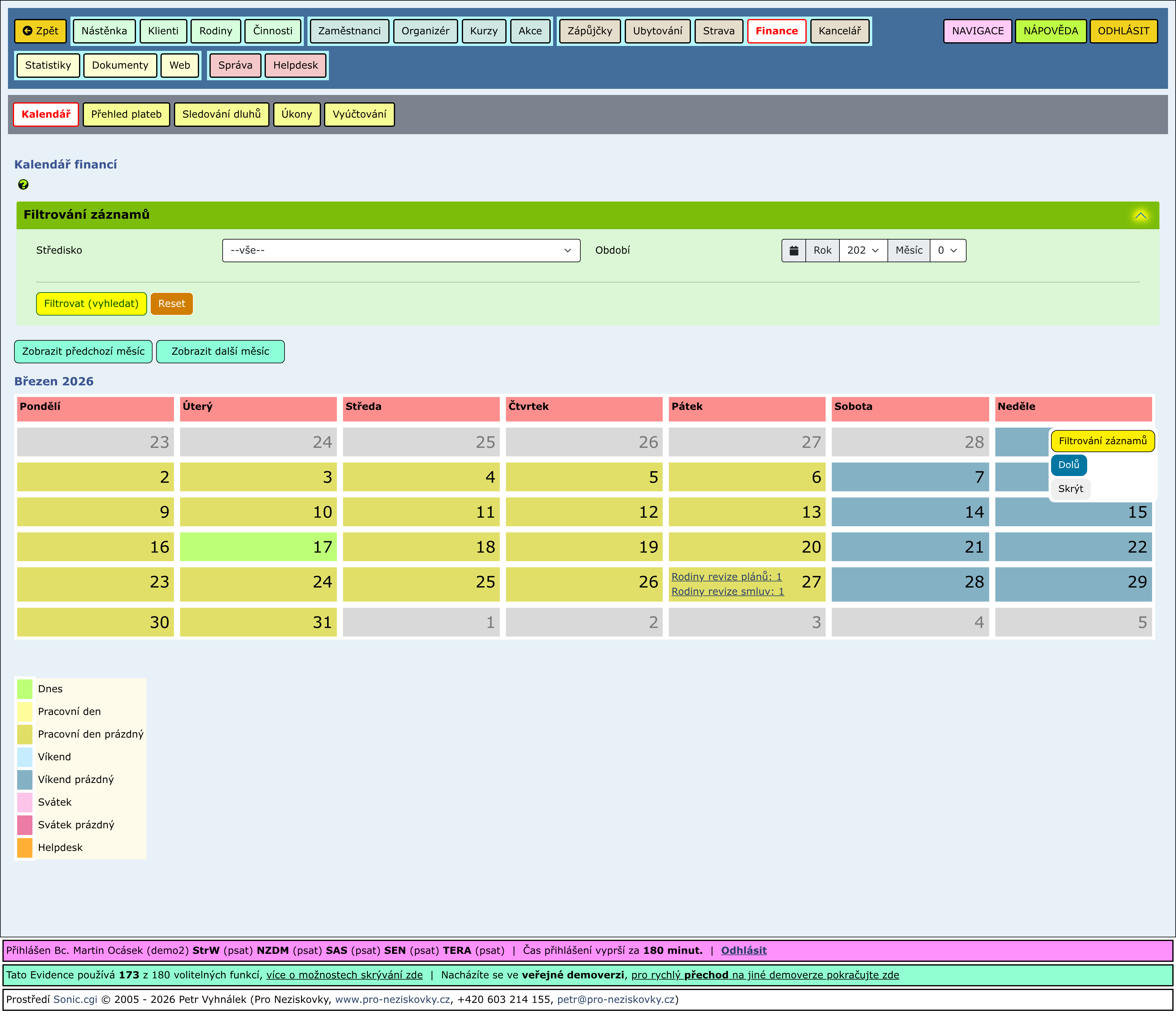This screenshot has height=1028, width=1176.
Task: Switch to the Přehled plateb tab
Action: point(126,114)
